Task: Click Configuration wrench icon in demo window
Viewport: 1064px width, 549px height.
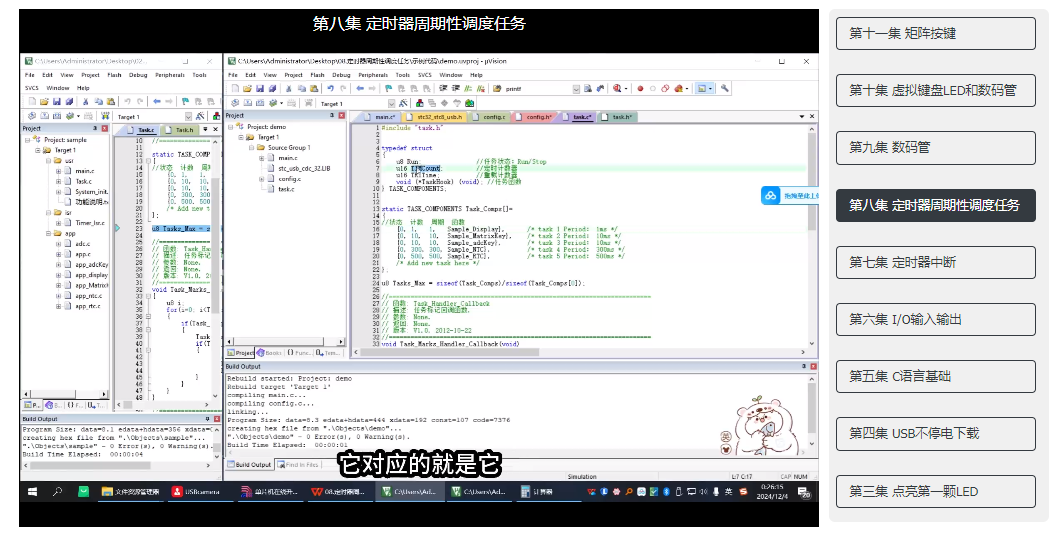Action: click(x=725, y=88)
